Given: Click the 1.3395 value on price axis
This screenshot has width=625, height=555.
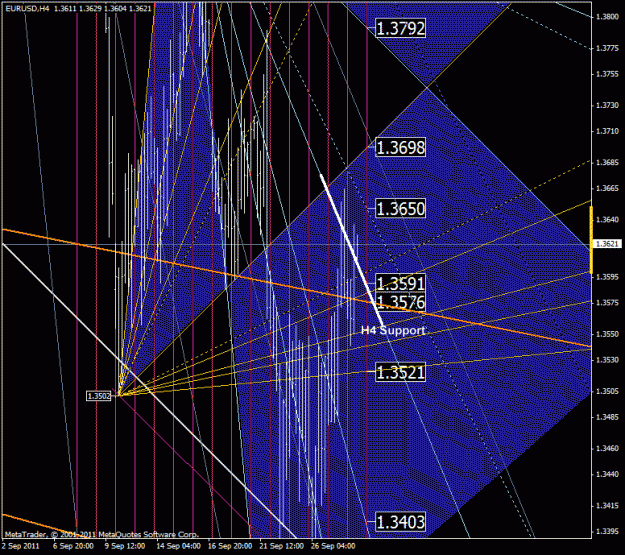Looking at the screenshot, I should tap(607, 531).
